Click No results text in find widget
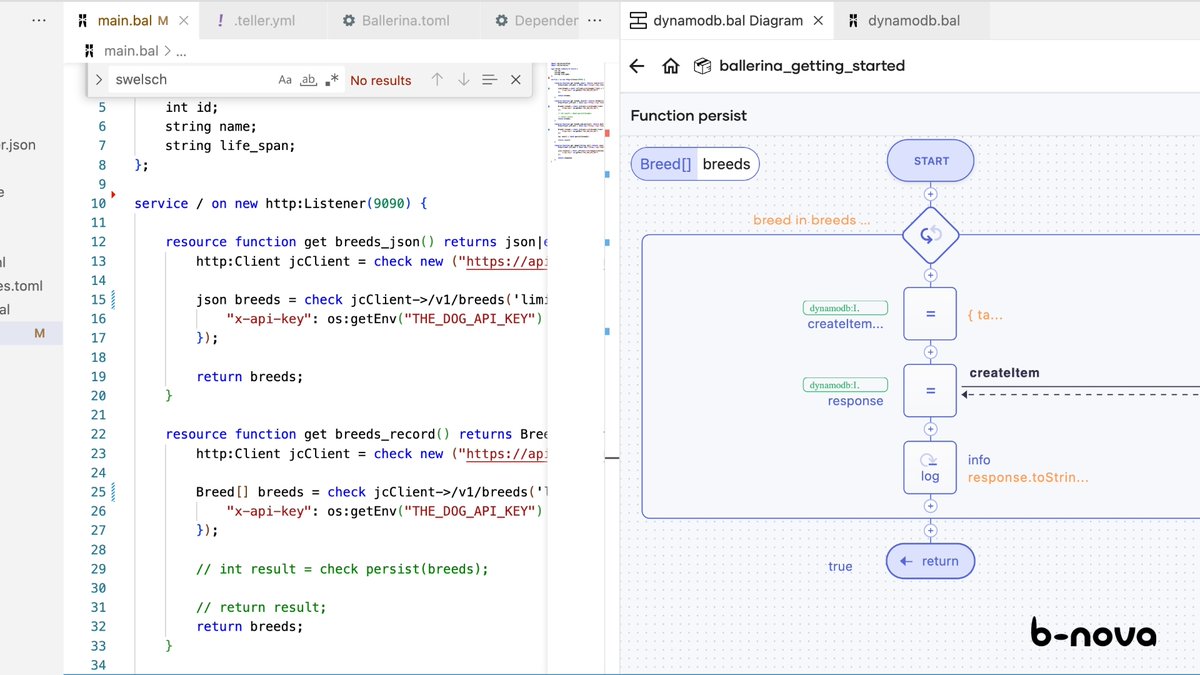Screen dimensions: 1200x675 [x=380, y=81]
